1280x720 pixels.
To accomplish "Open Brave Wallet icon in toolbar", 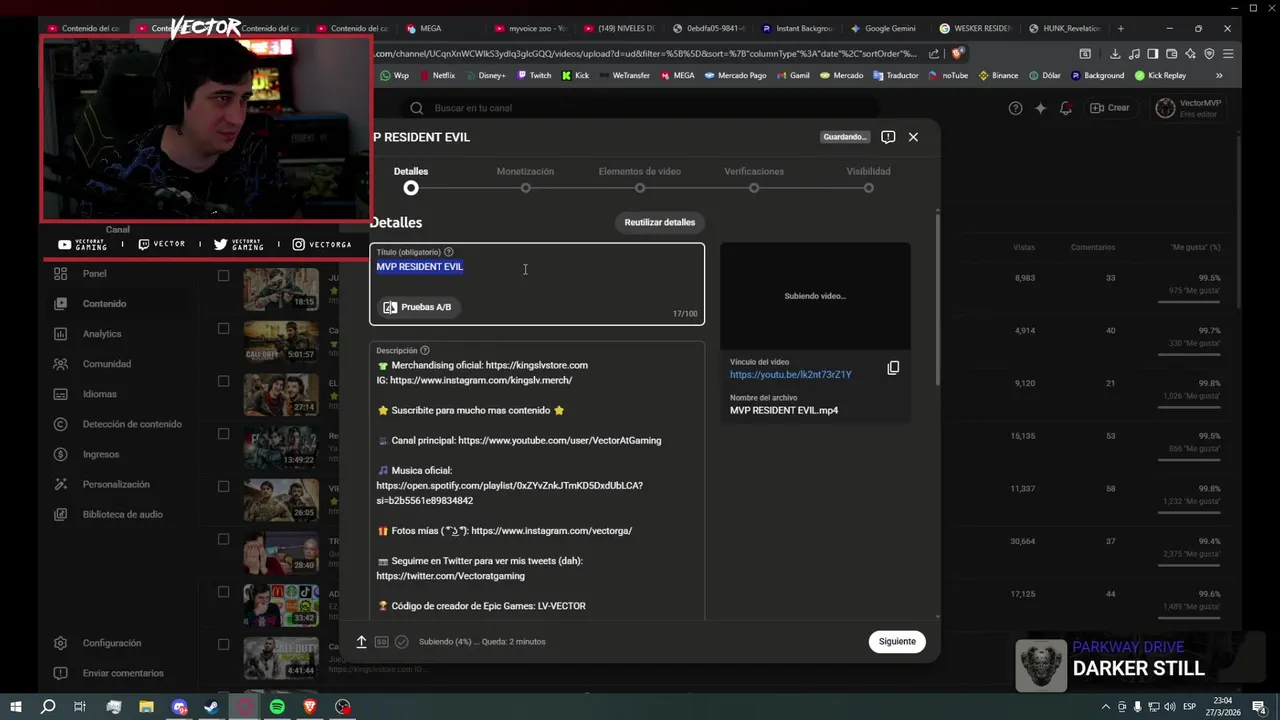I will pos(1172,54).
